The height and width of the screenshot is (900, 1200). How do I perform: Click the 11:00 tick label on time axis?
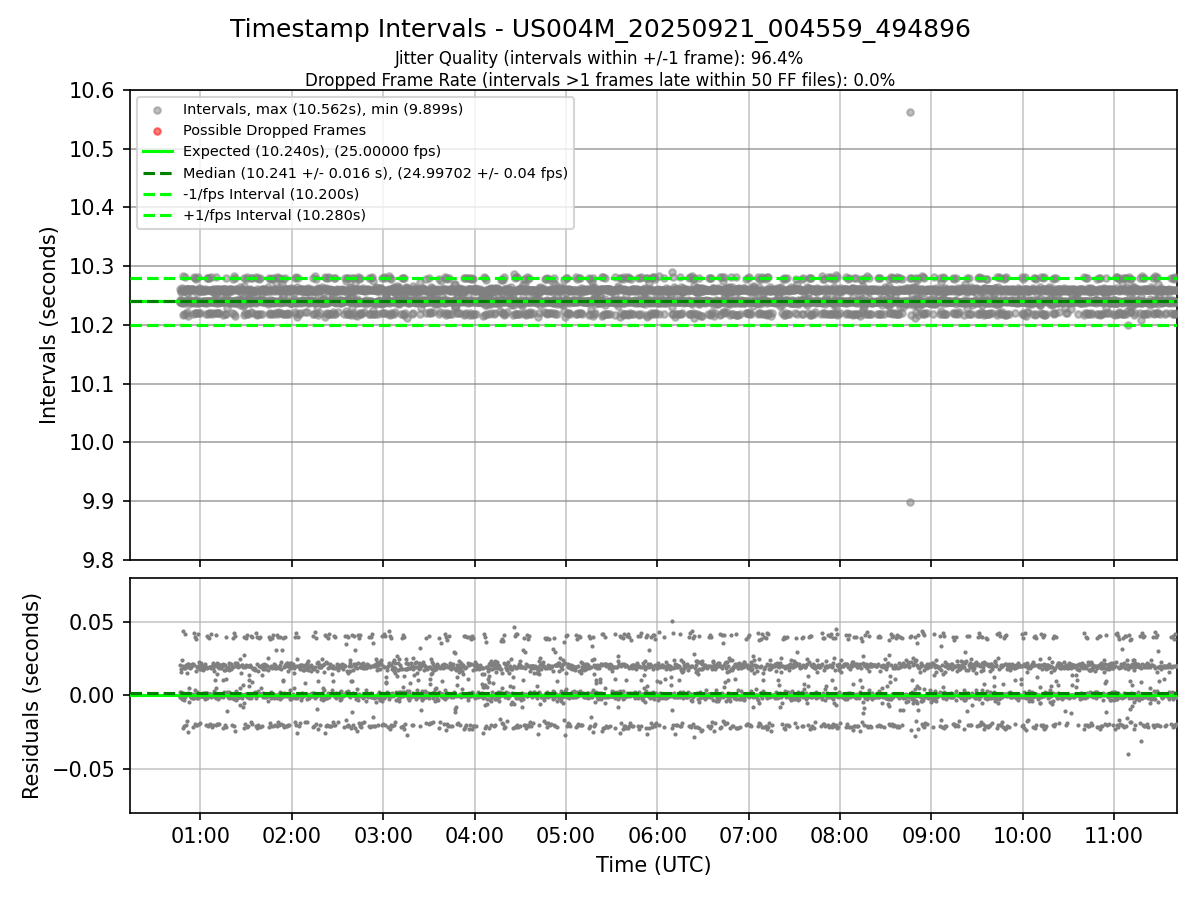point(1114,833)
